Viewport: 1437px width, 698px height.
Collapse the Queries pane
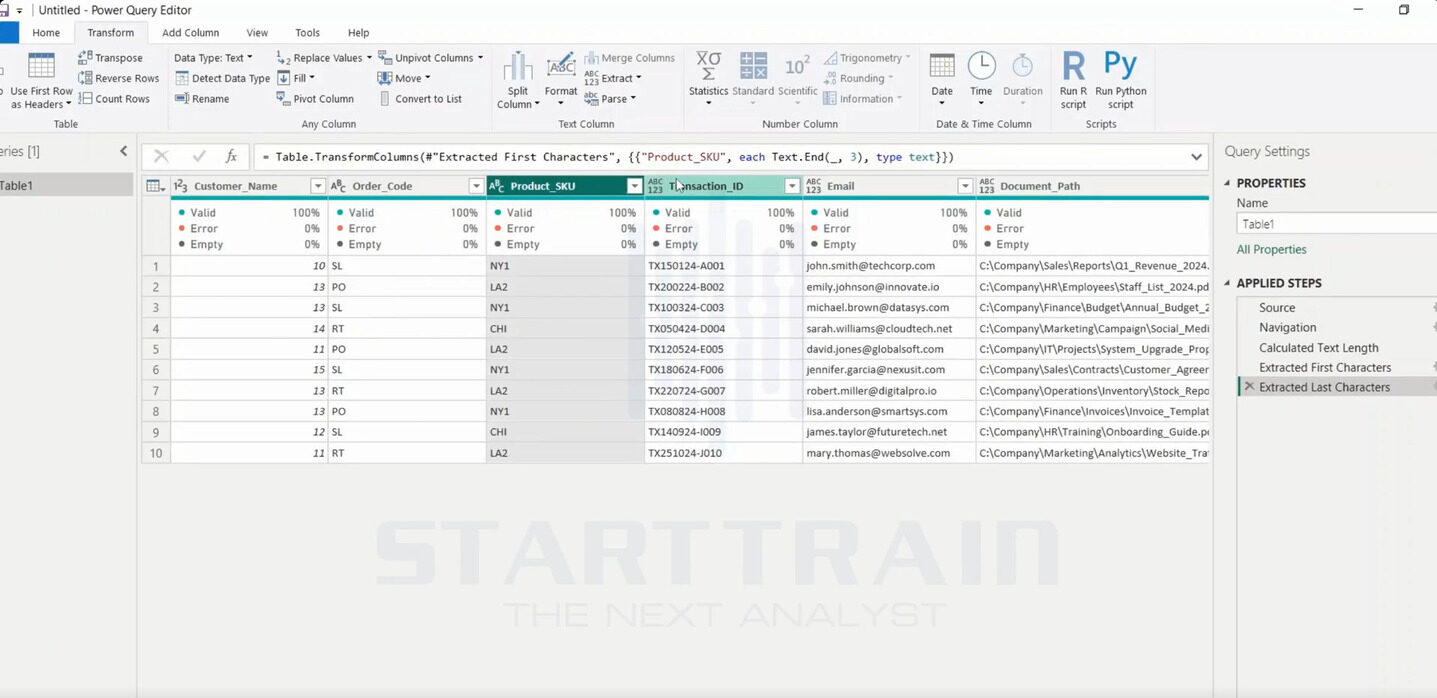[x=123, y=151]
